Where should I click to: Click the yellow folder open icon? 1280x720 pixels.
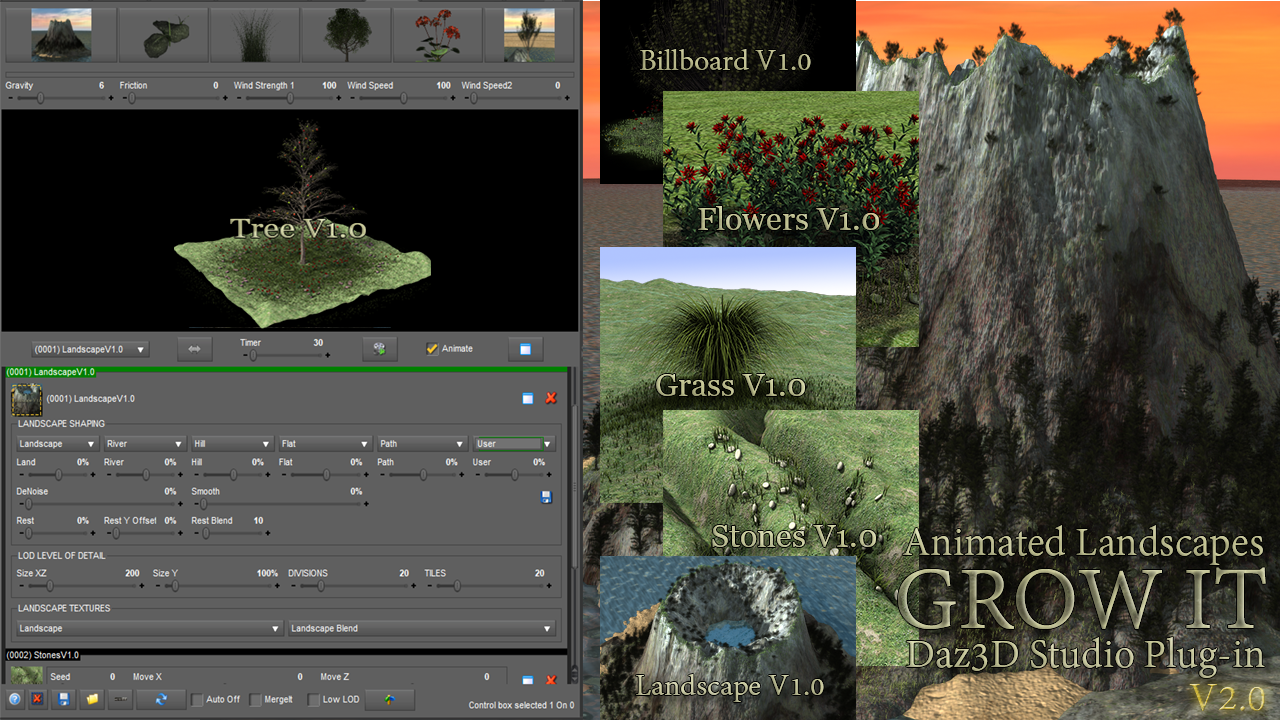pos(92,699)
